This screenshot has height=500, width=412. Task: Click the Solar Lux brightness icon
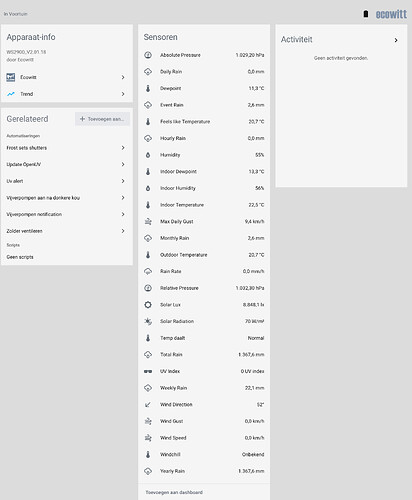(x=148, y=305)
